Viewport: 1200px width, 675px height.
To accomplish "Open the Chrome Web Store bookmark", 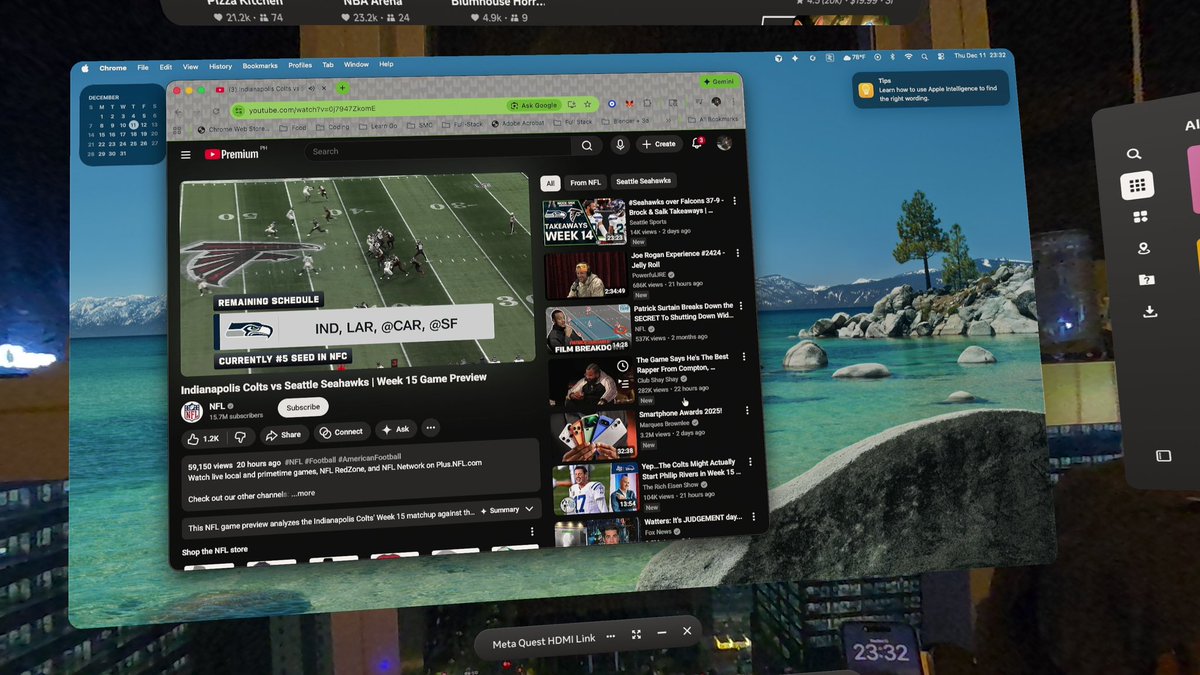I will (235, 129).
